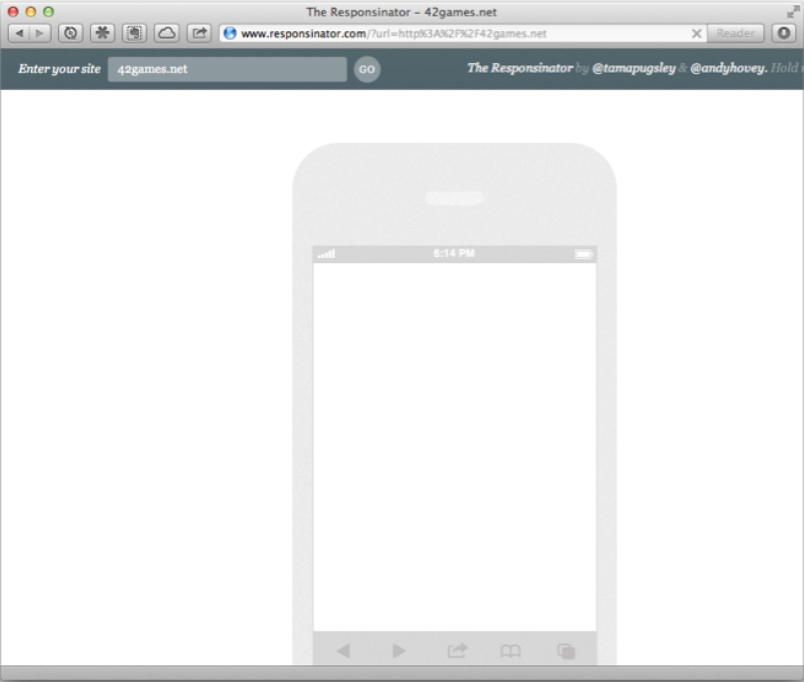Click the forward arrow in phone mockup
The image size is (804, 682).
point(399,651)
